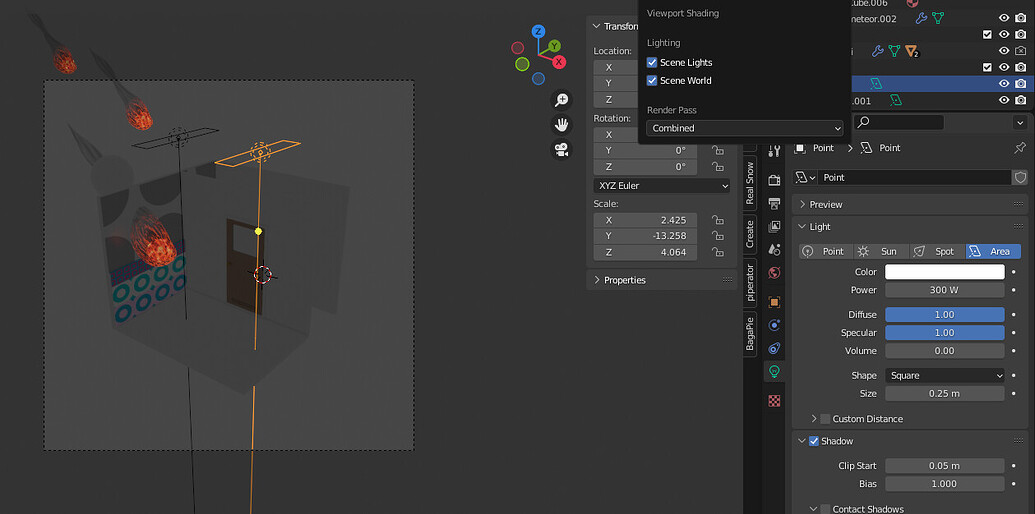Screen dimensions: 1035x514
Task: Open the Render properties tab icon
Action: click(x=774, y=180)
